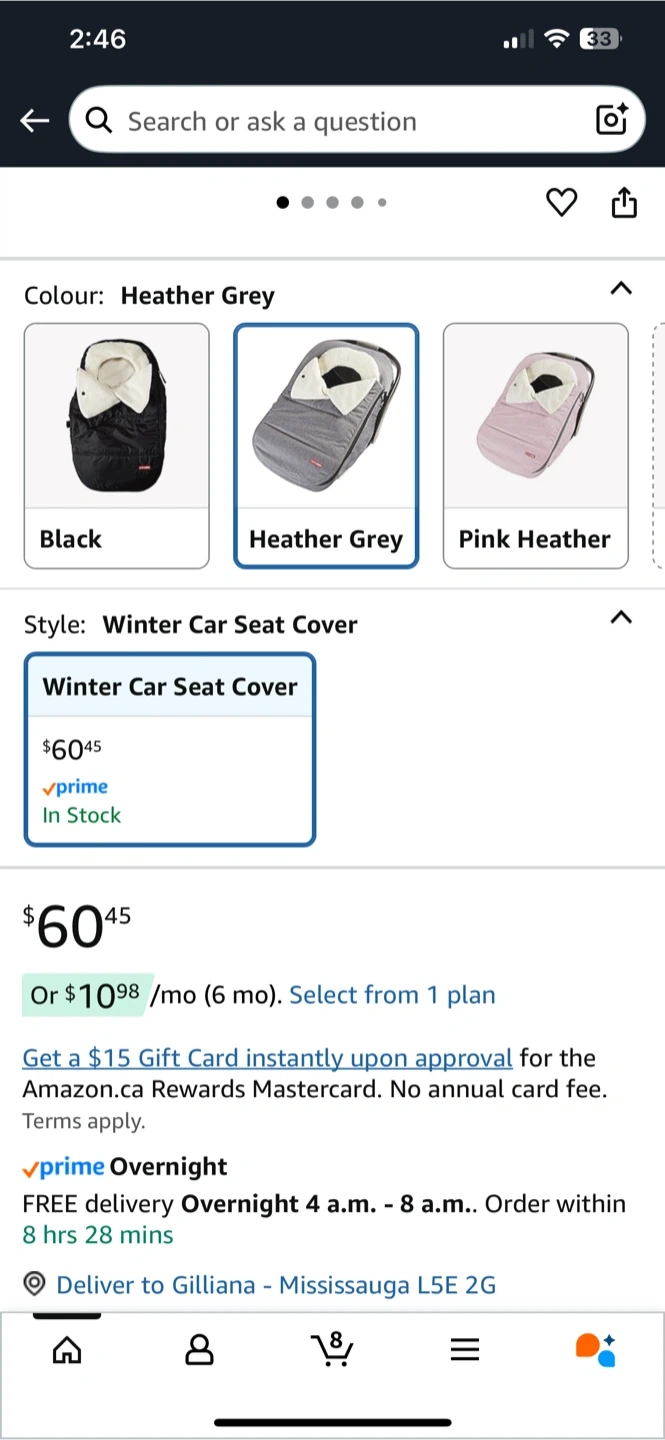Screen dimensions: 665x1440
Task: Go to Home tab icon
Action: pyautogui.click(x=67, y=1350)
